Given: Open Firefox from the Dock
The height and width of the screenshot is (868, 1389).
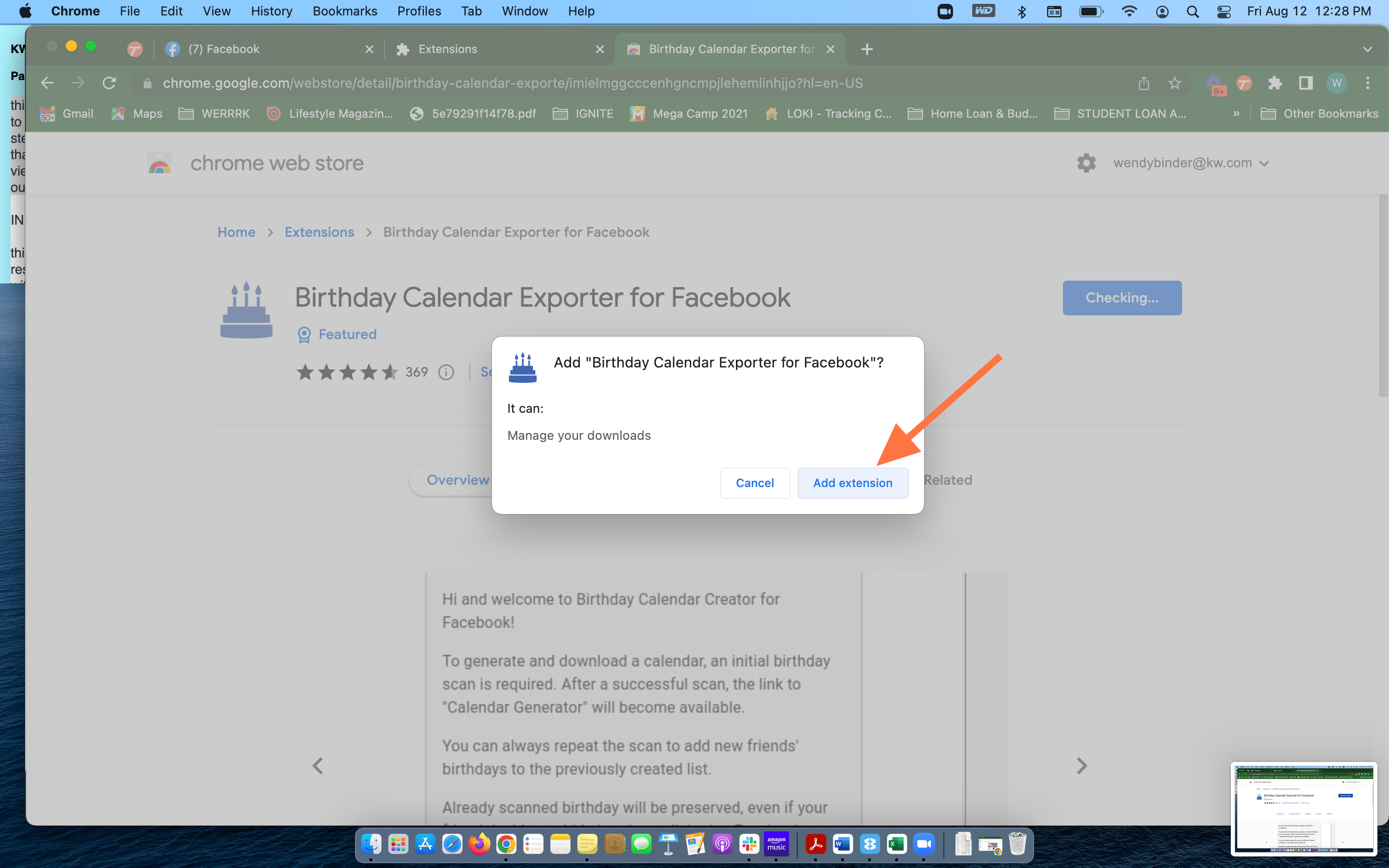Looking at the screenshot, I should pyautogui.click(x=479, y=844).
